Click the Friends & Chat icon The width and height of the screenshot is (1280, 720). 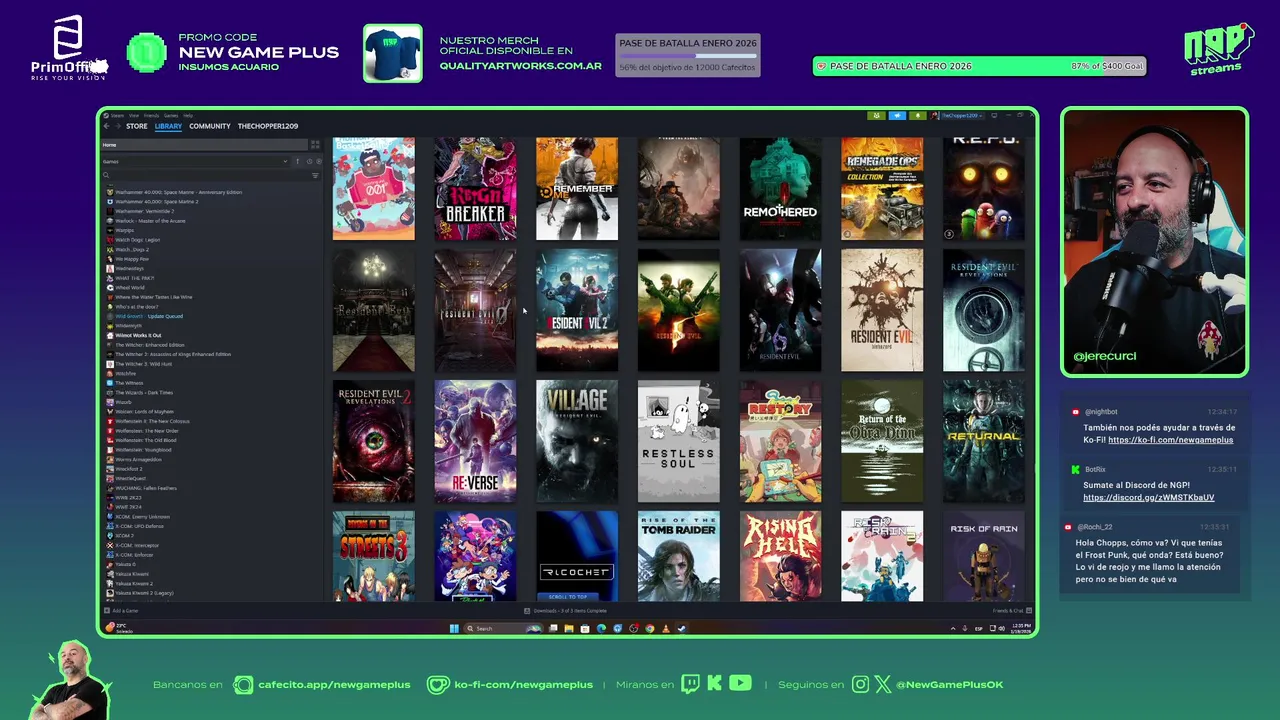pos(1028,610)
